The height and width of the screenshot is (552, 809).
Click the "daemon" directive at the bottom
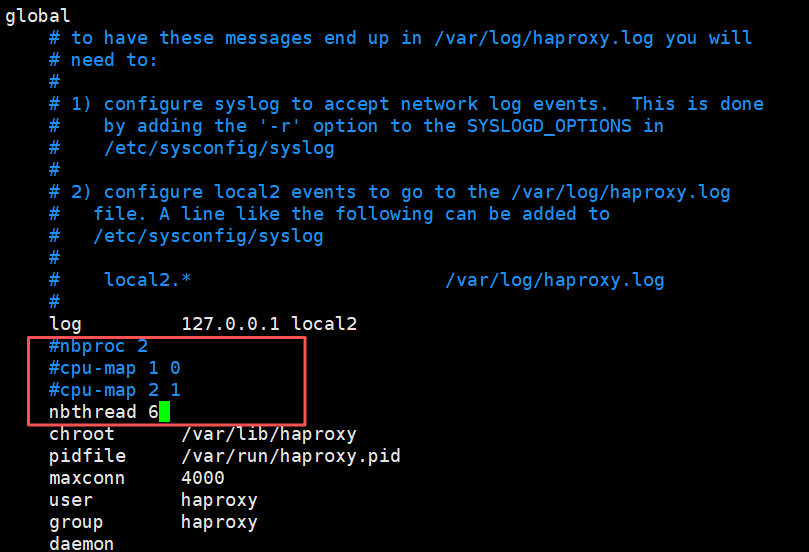(82, 543)
